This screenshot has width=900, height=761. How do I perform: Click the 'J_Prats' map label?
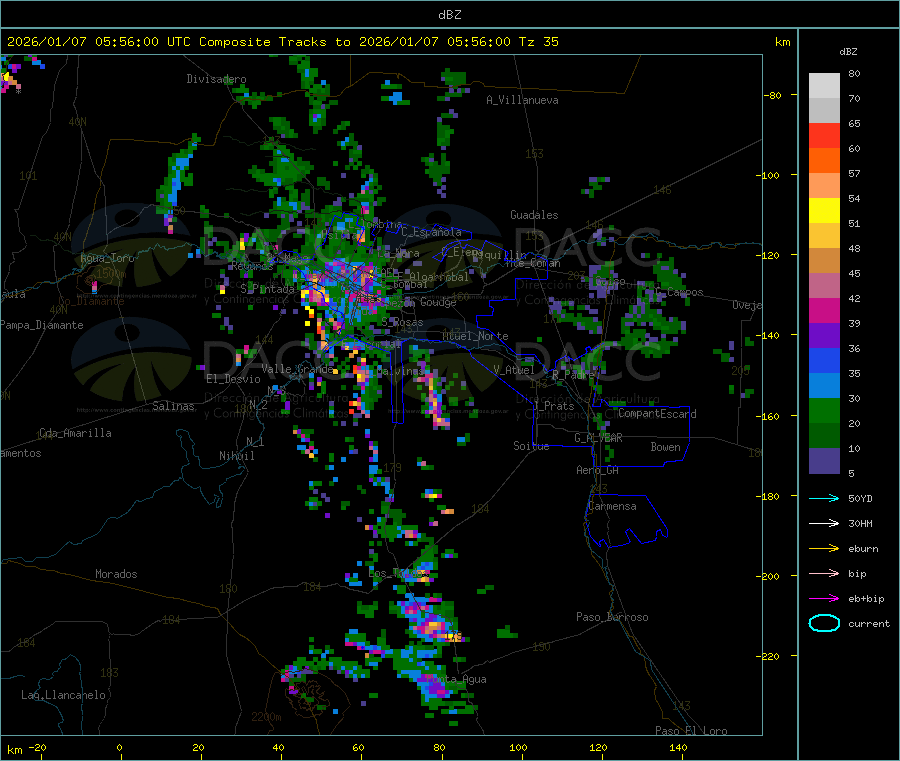[x=553, y=406]
